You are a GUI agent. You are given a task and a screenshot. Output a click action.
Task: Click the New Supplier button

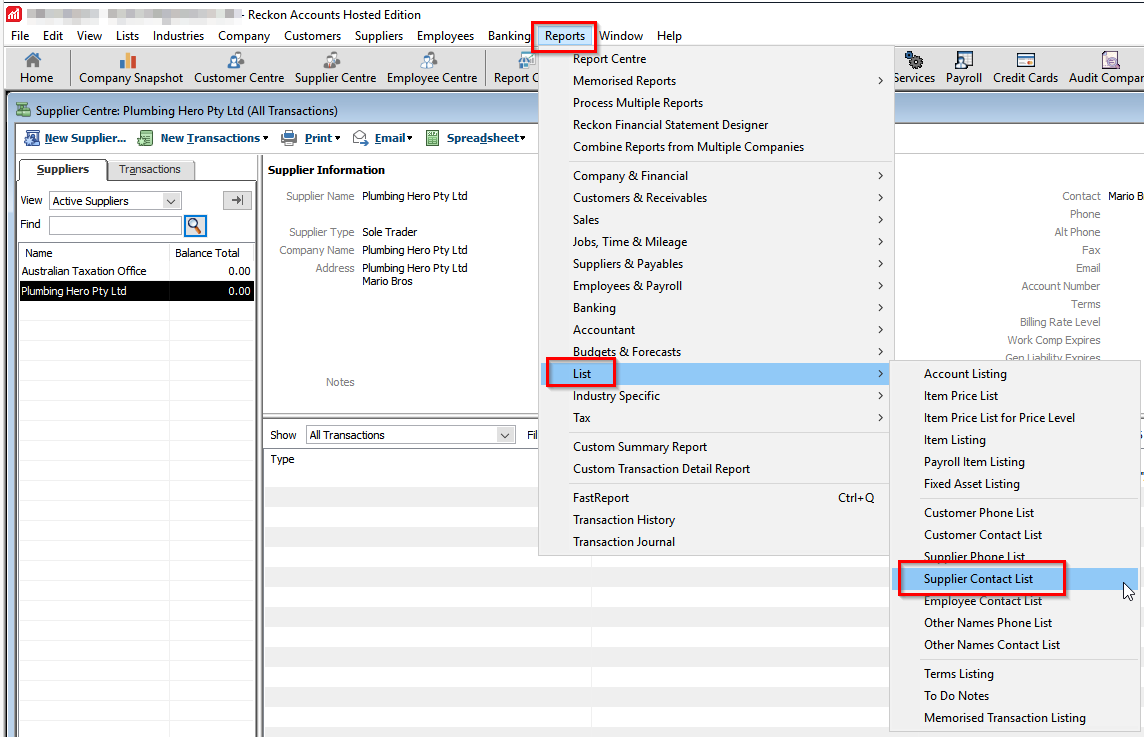click(x=75, y=138)
